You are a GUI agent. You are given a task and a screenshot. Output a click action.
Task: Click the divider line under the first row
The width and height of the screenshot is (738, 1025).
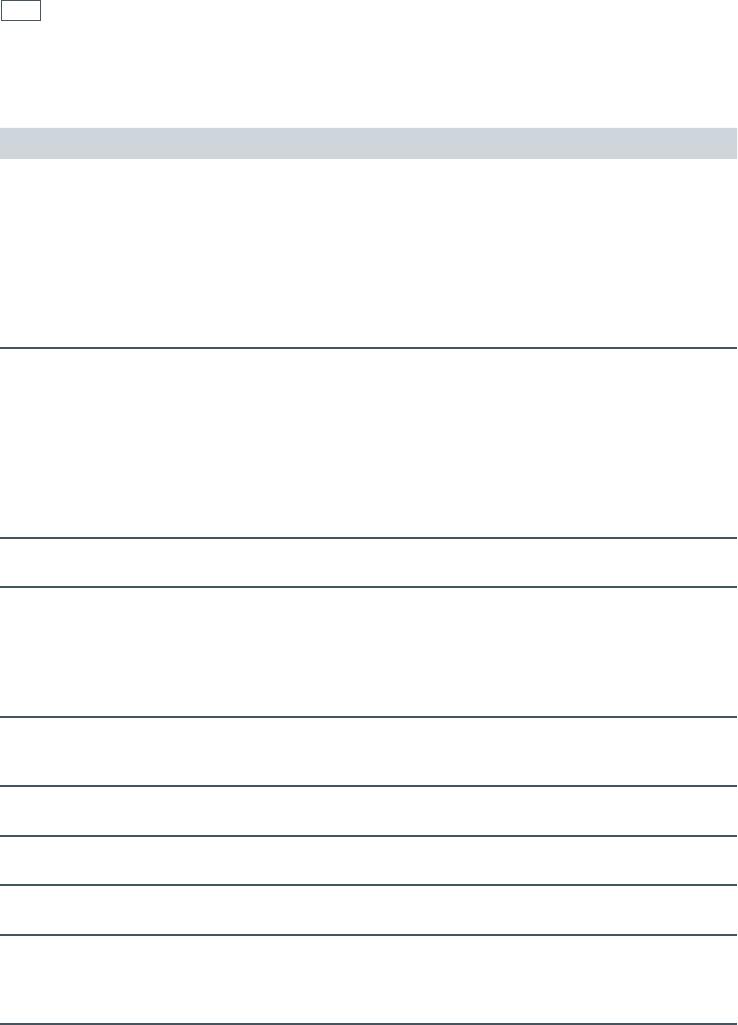tap(368, 348)
